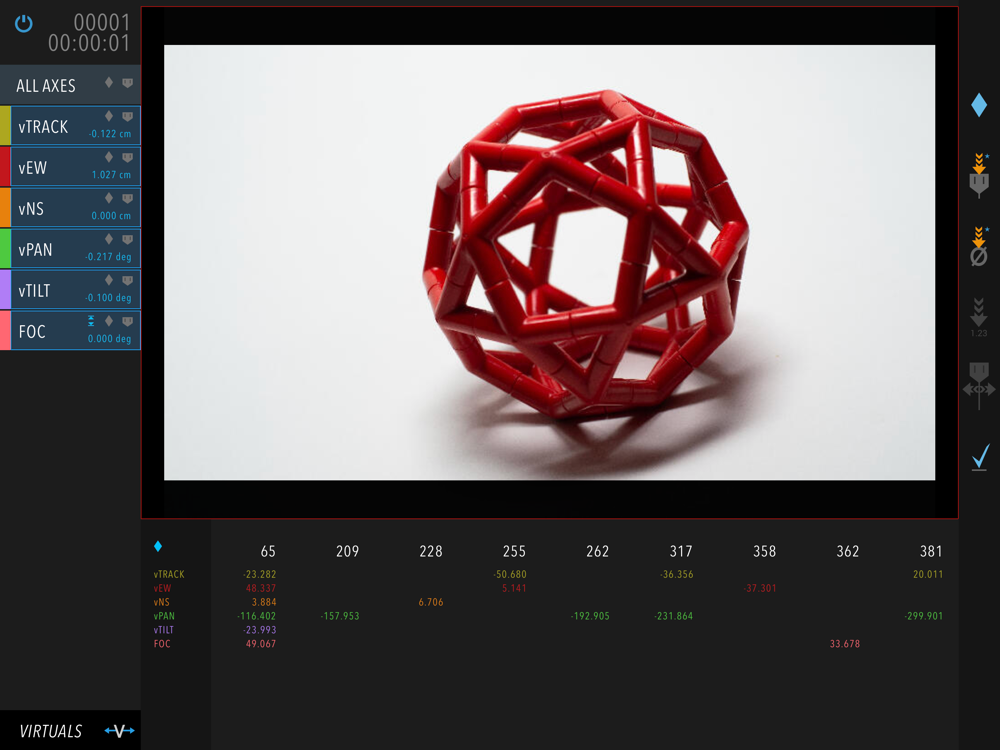Click the camera preview image
1000x750 pixels.
click(550, 262)
